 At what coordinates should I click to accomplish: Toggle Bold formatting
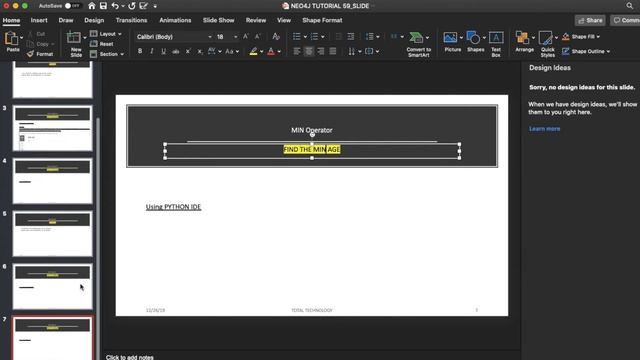coord(140,51)
